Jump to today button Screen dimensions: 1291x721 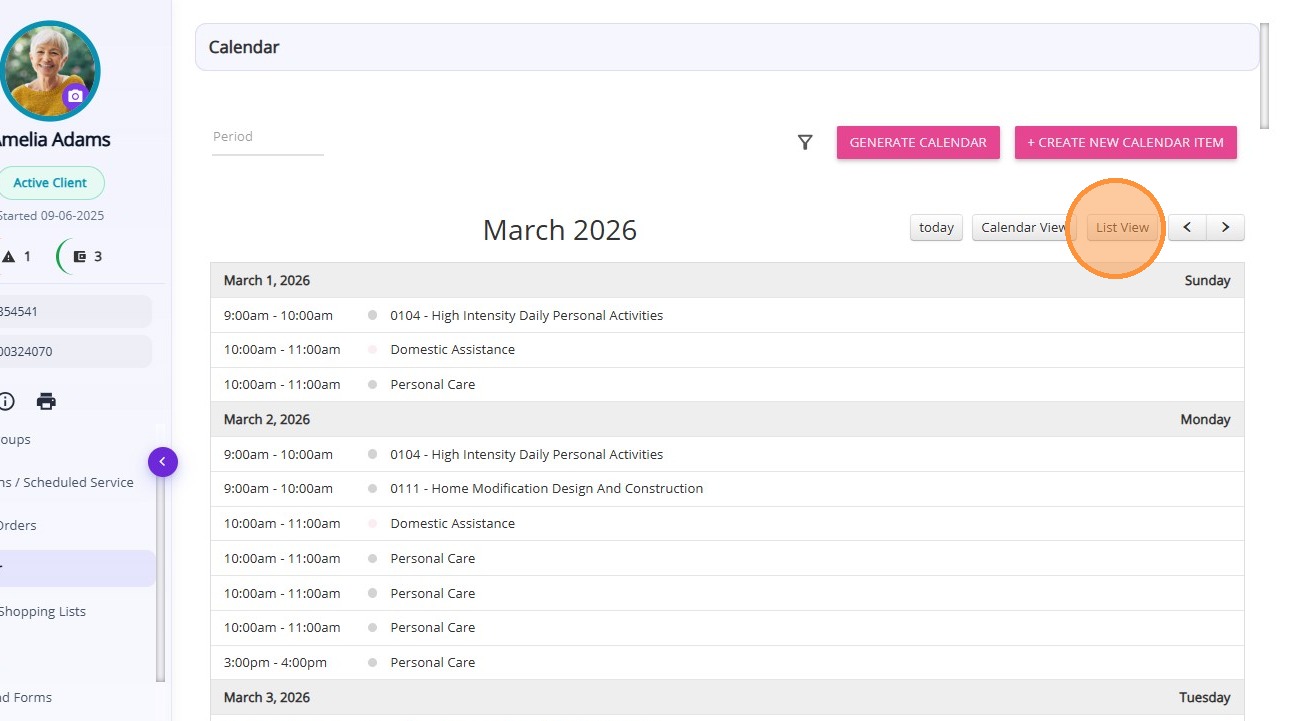point(936,228)
